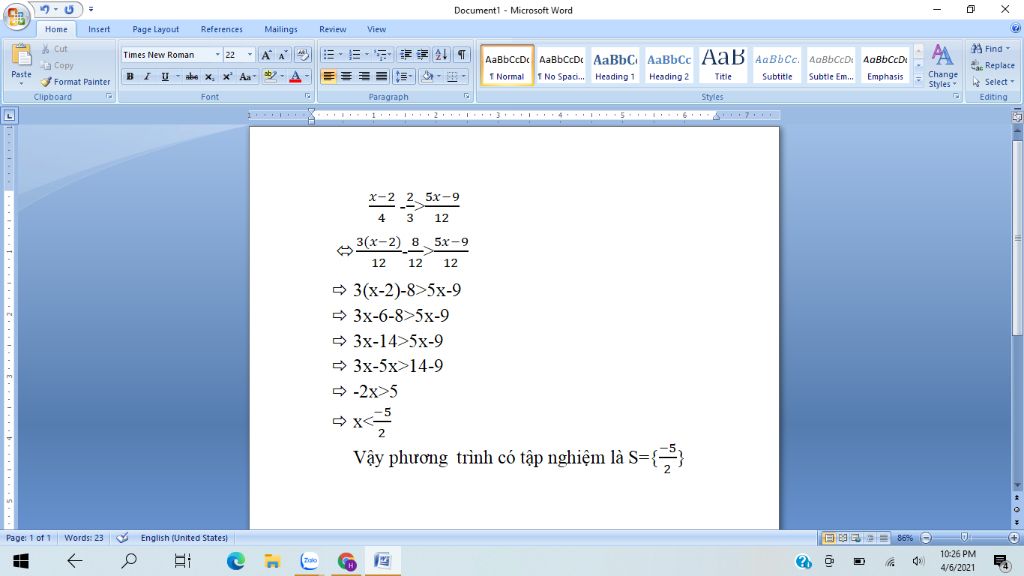Toggle superscript formatting
The width and height of the screenshot is (1024, 576).
[x=227, y=76]
